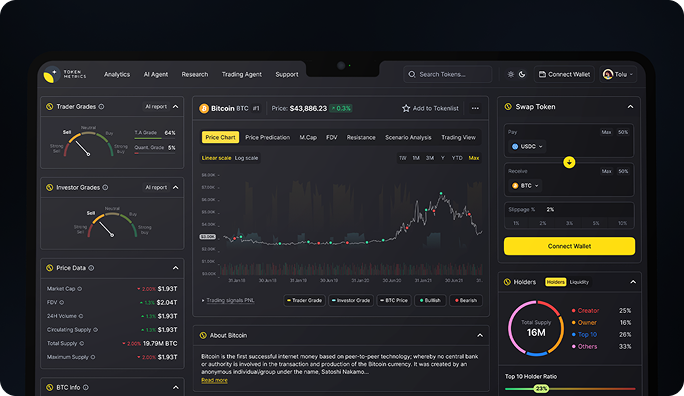Click the star icon to add to tokenlist
The width and height of the screenshot is (684, 396).
coord(406,108)
